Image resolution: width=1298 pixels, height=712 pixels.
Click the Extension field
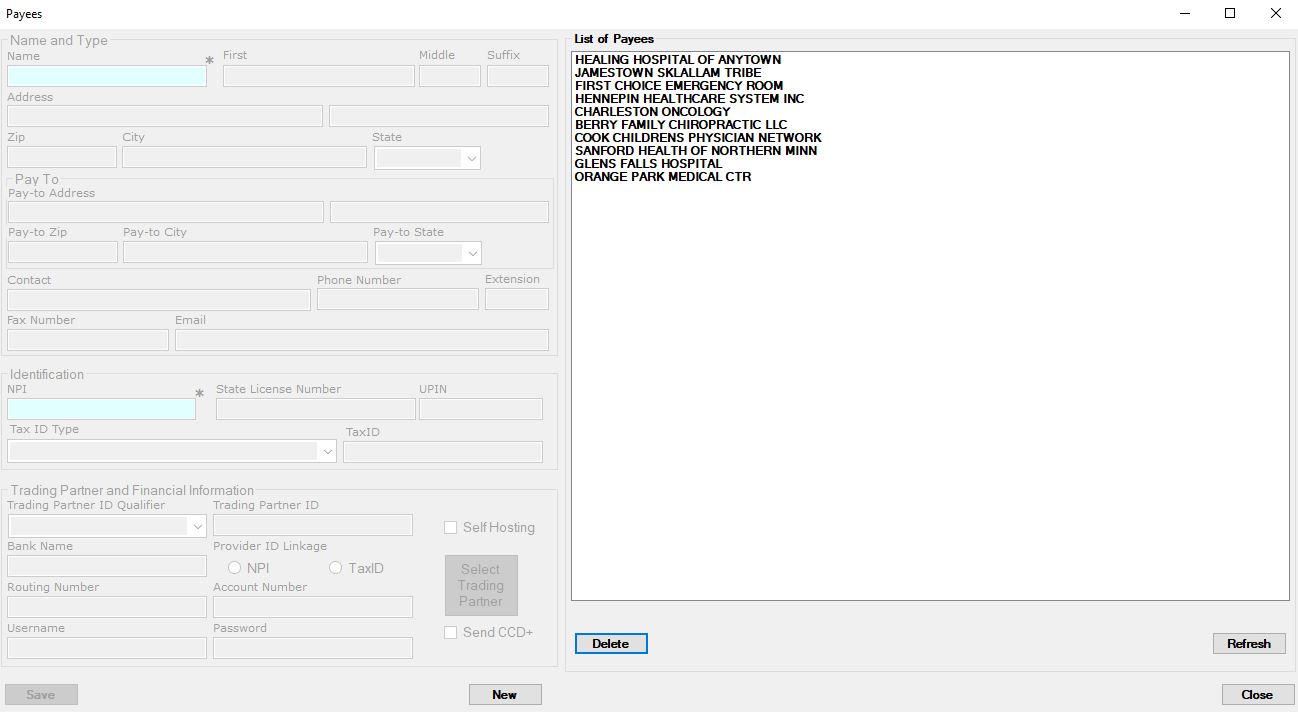pos(517,299)
